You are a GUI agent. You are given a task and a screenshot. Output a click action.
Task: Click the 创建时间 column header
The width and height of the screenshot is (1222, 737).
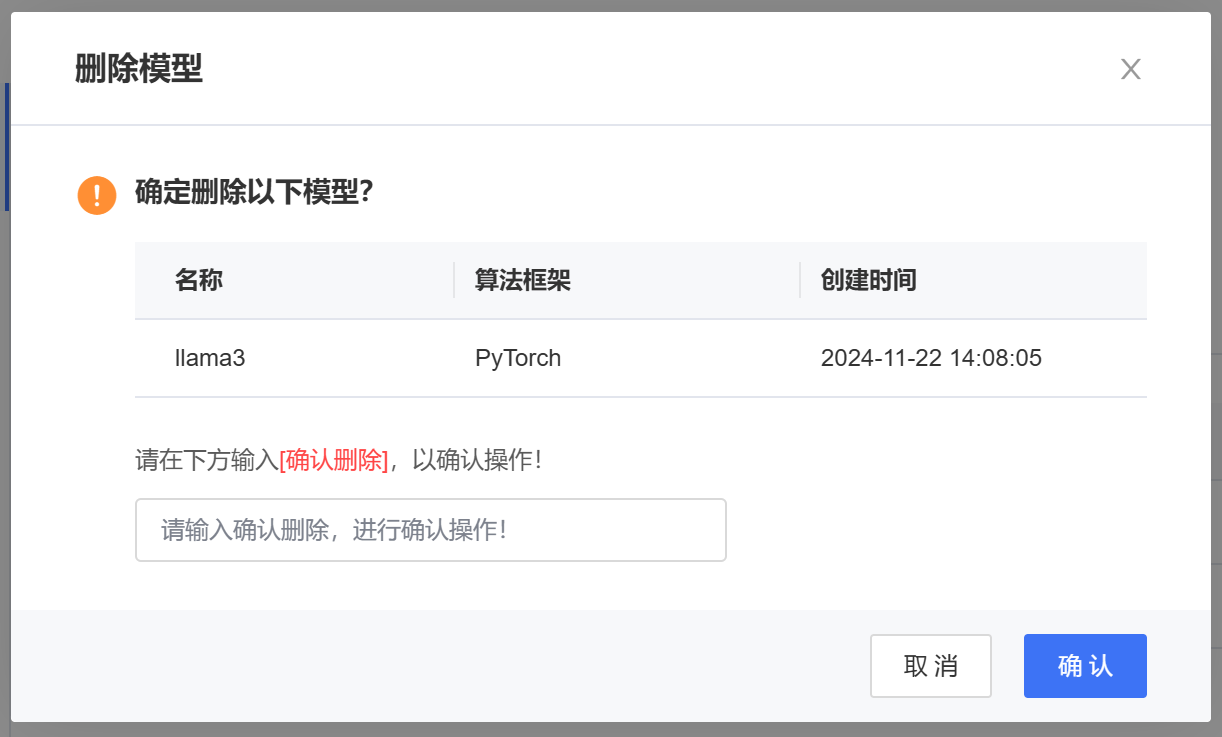[x=869, y=280]
